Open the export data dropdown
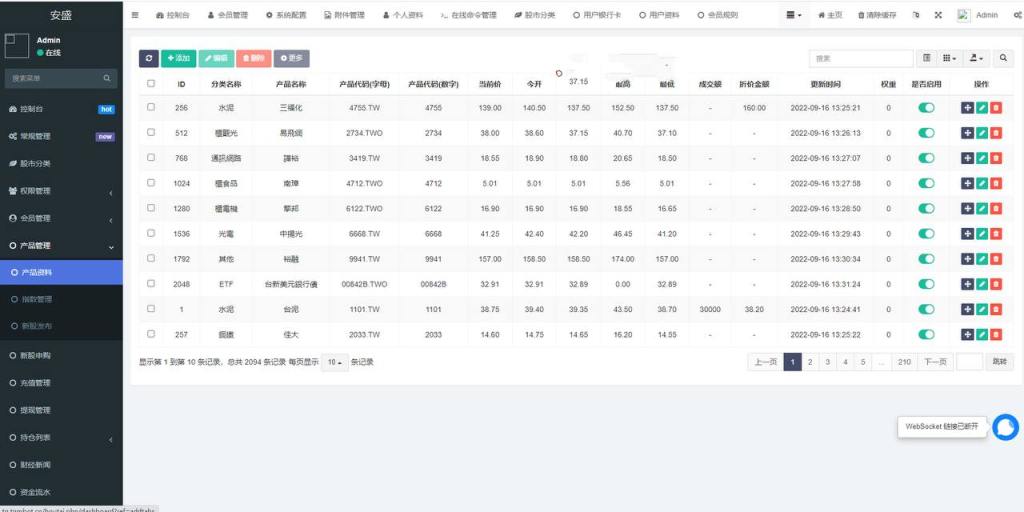Screen dimensions: 1024x512 [976, 58]
